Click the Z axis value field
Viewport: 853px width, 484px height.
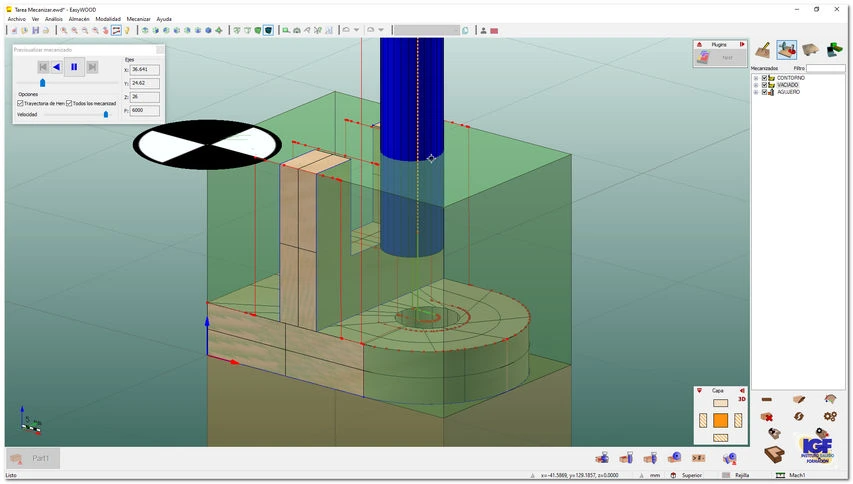click(x=145, y=97)
